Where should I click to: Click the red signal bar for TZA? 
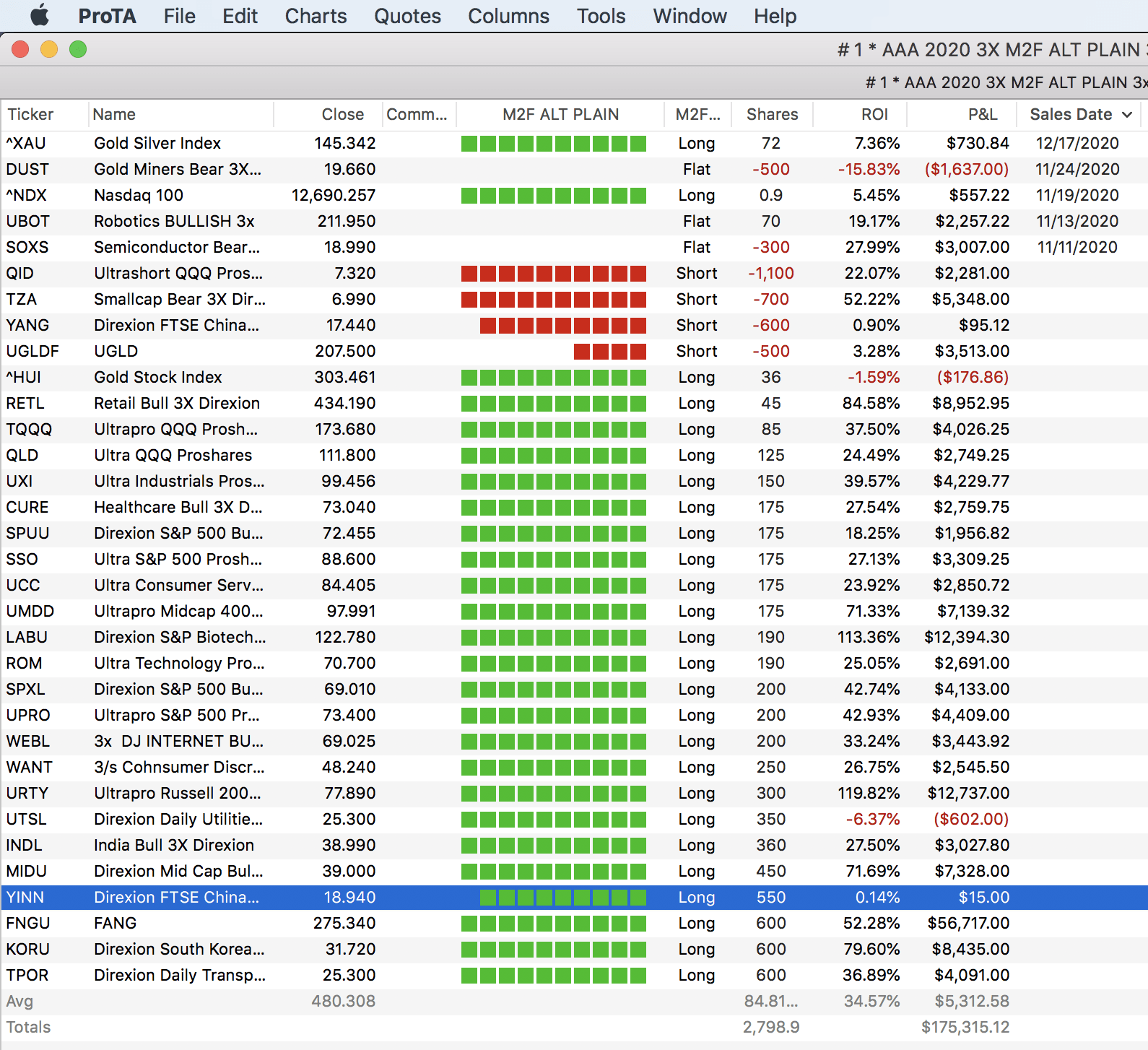554,300
